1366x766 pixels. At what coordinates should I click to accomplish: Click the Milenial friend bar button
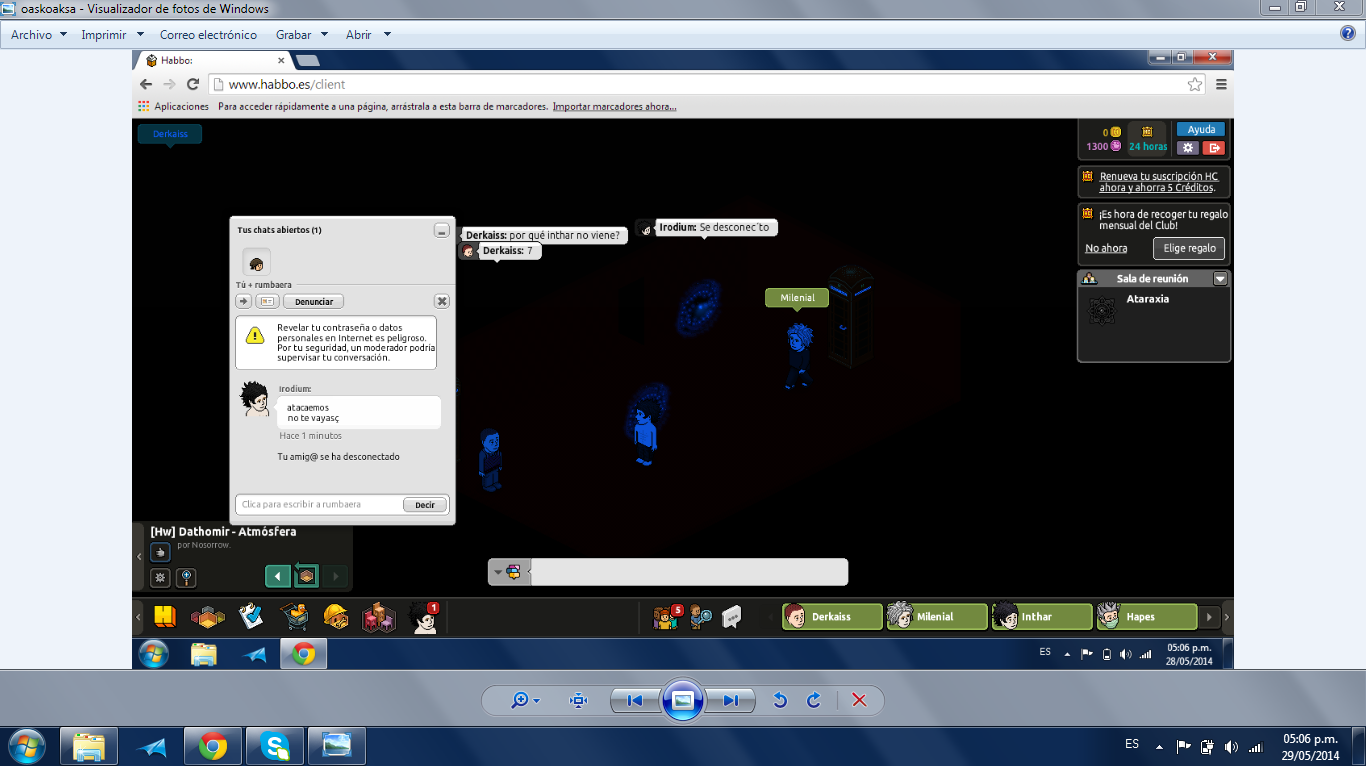point(937,617)
